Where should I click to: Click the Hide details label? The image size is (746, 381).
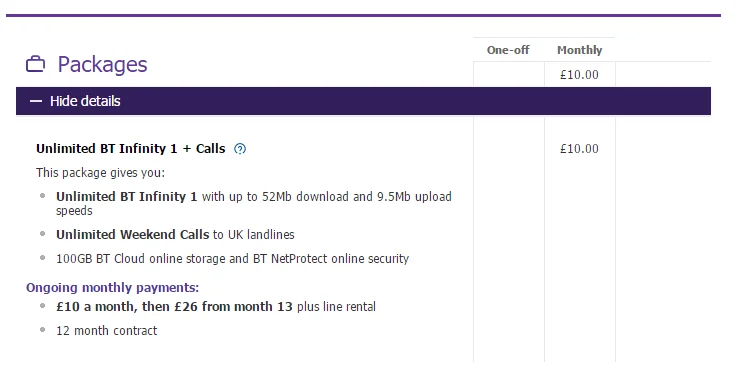(85, 101)
